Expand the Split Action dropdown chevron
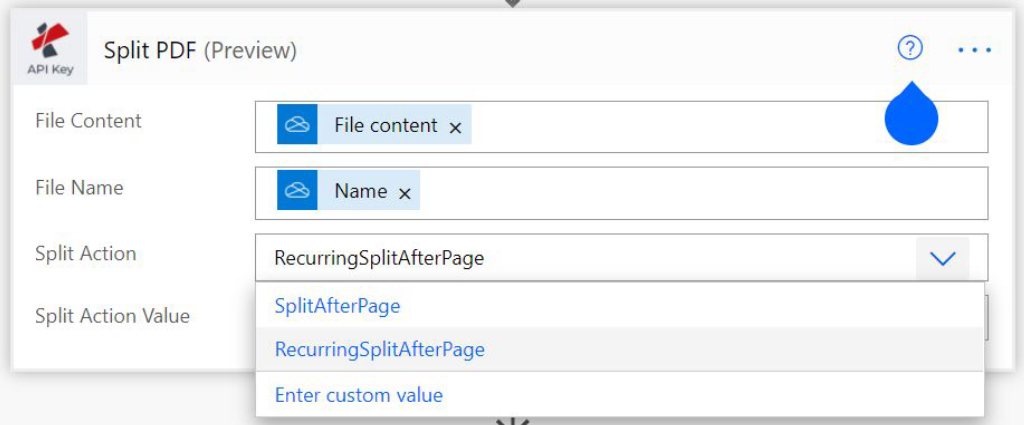1024x425 pixels. 942,258
